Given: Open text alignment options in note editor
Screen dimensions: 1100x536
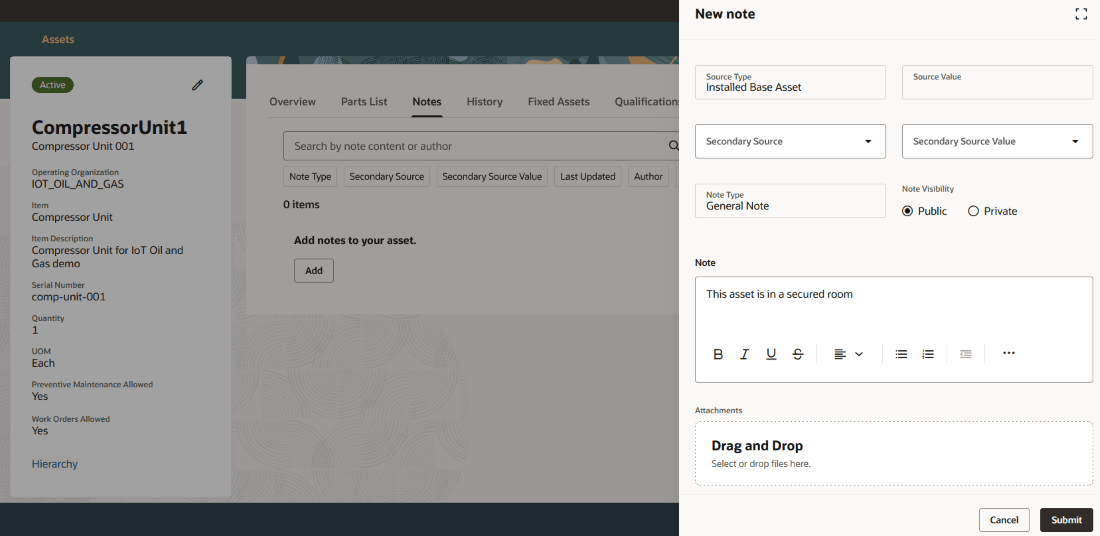Looking at the screenshot, I should [x=848, y=354].
